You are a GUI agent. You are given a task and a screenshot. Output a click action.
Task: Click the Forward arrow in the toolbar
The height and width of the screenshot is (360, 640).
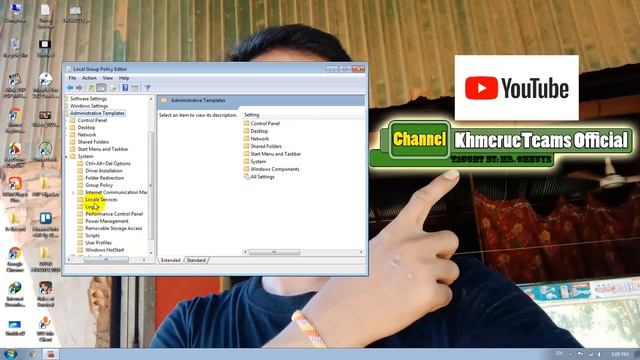point(79,88)
